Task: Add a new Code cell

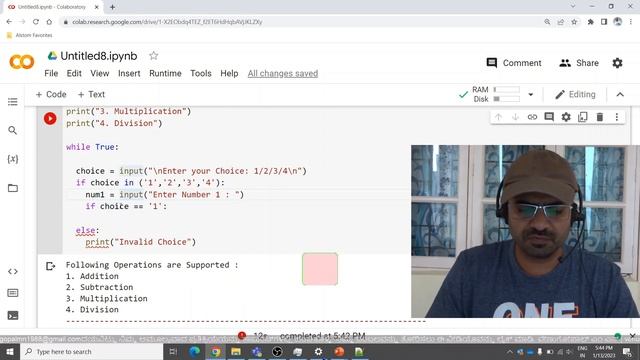Action: pos(51,94)
